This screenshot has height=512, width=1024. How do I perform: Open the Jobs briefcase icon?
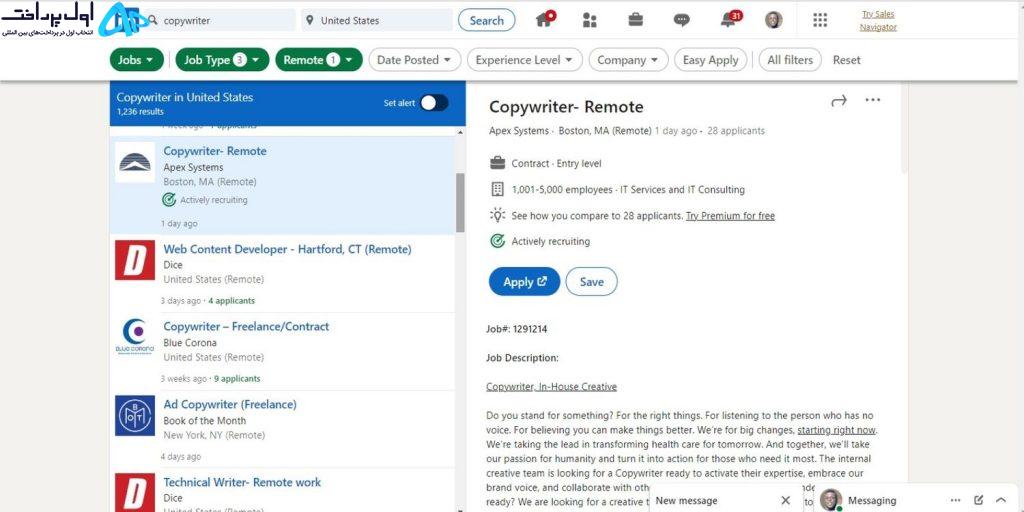click(x=635, y=20)
